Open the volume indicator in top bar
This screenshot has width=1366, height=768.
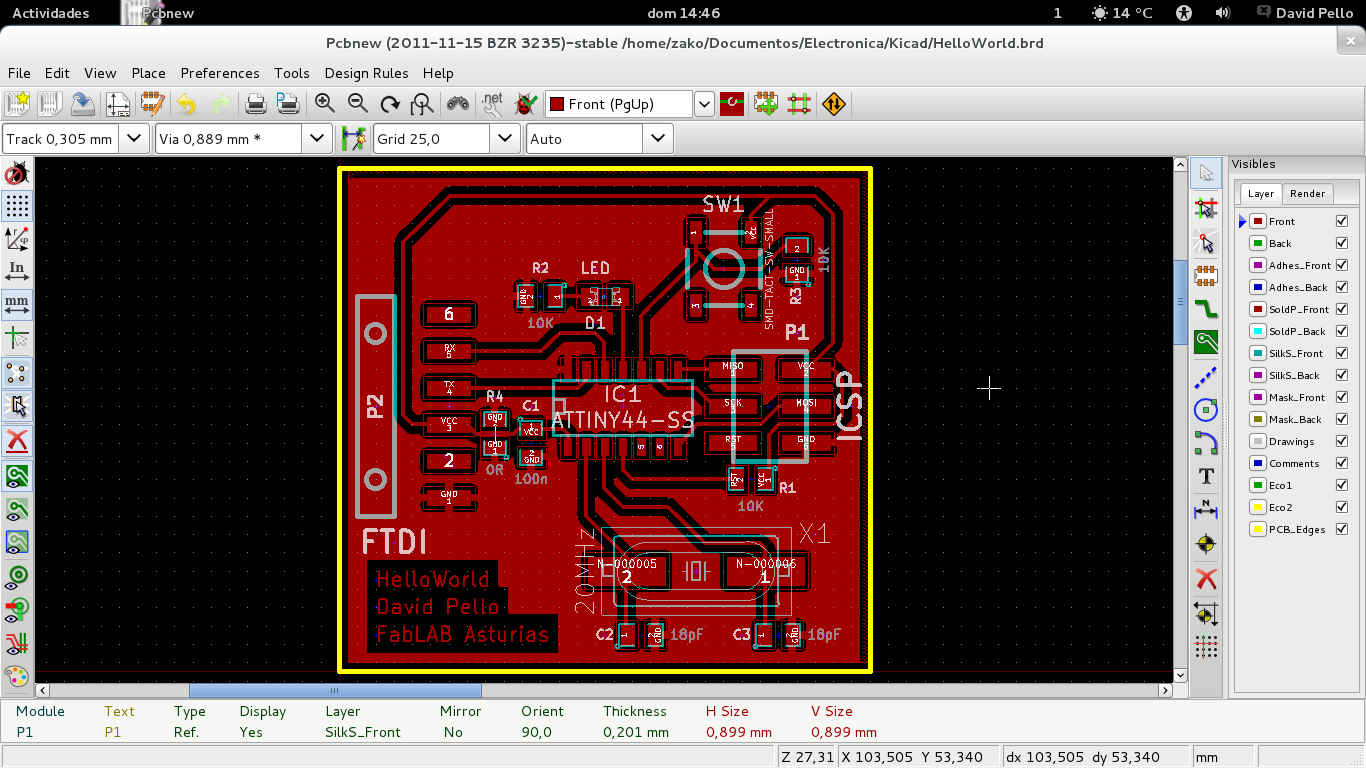(1222, 13)
